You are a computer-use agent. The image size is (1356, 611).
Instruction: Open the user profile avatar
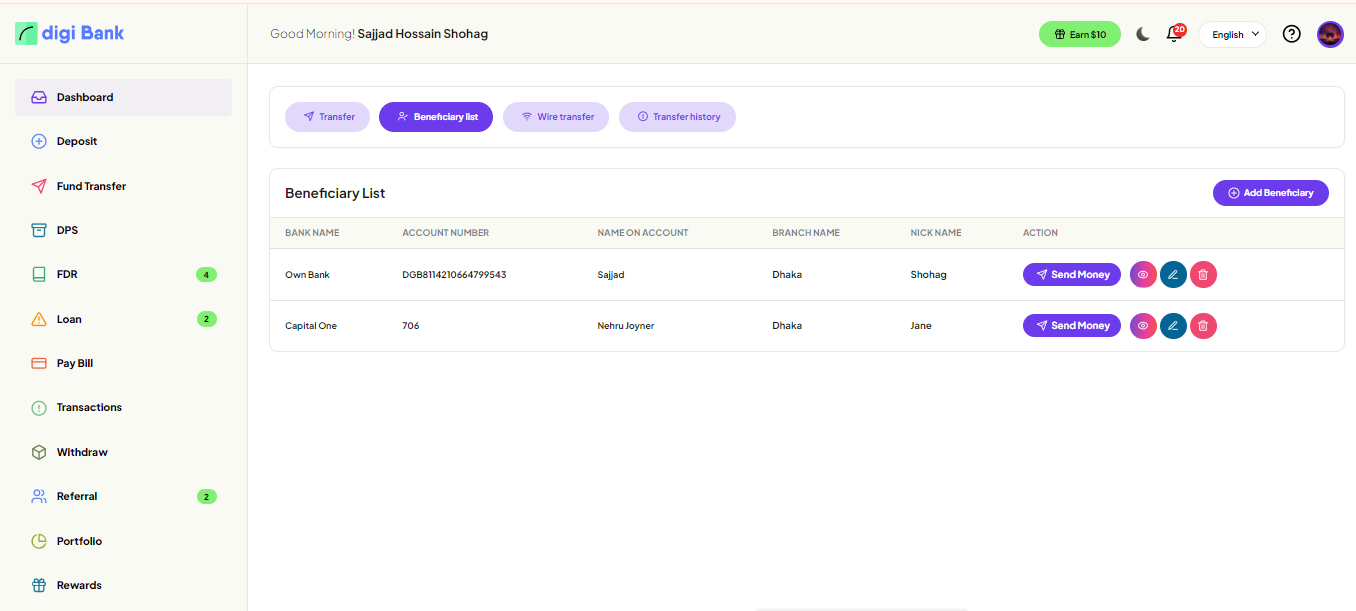[x=1330, y=34]
